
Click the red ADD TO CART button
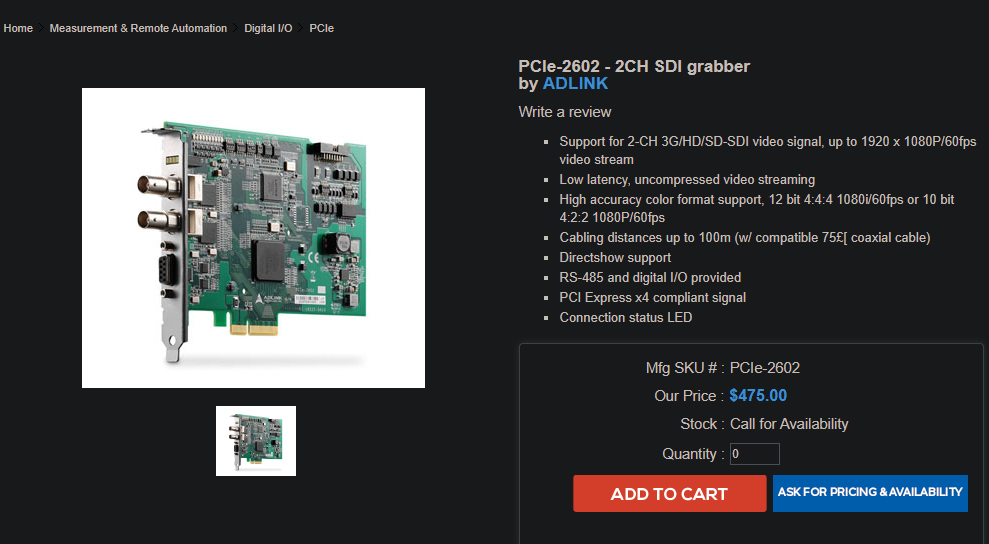pyautogui.click(x=669, y=494)
